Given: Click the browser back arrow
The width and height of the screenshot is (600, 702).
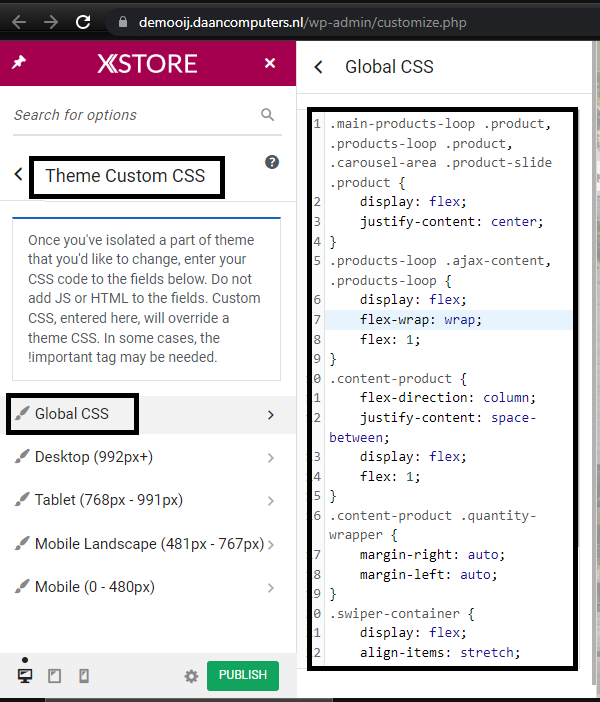Looking at the screenshot, I should coord(19,21).
